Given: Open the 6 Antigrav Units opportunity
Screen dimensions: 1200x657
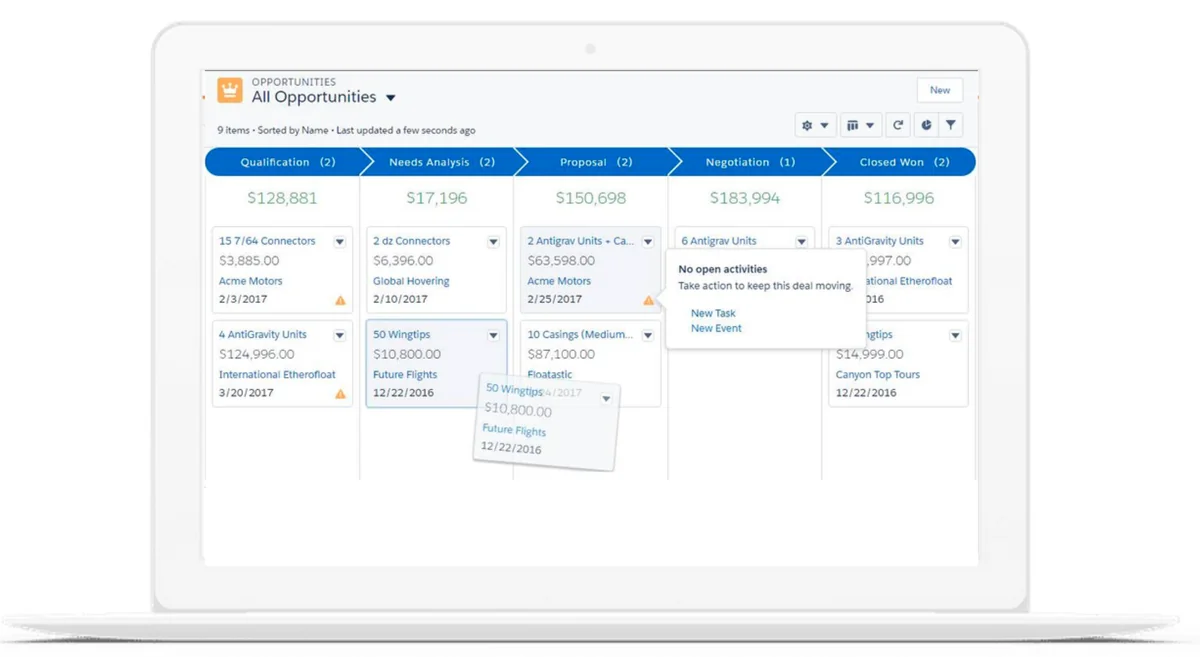Looking at the screenshot, I should (x=719, y=241).
